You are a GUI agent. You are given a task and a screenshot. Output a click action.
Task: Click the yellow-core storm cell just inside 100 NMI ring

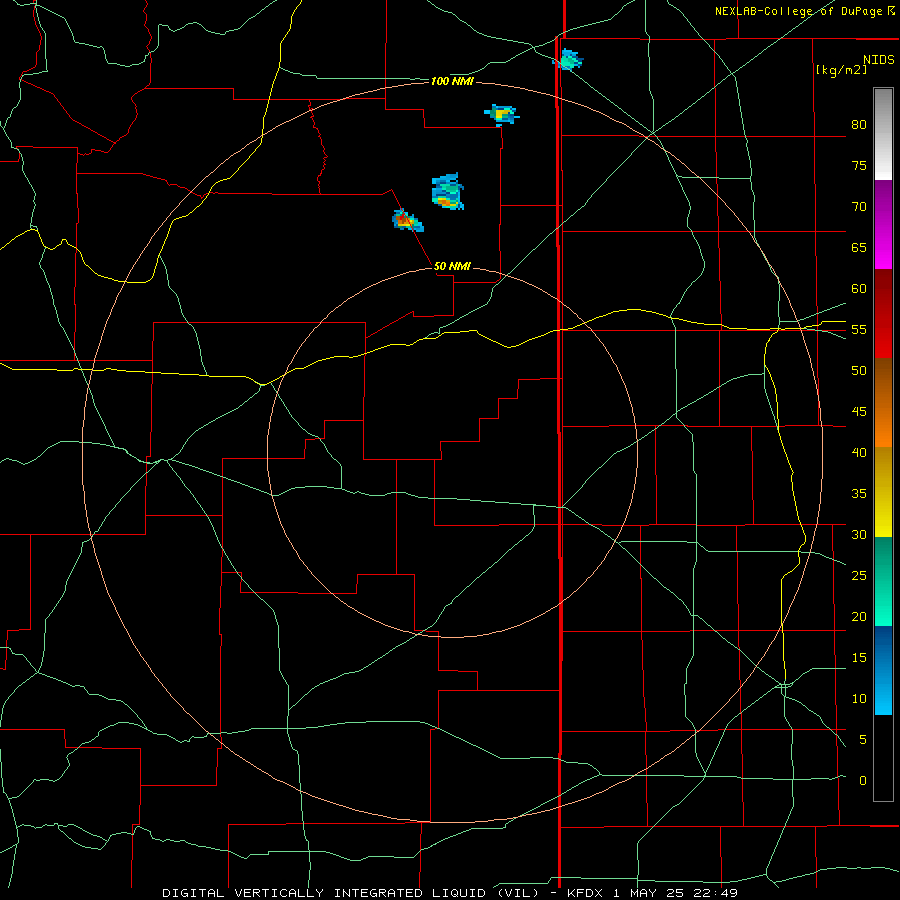click(x=502, y=115)
